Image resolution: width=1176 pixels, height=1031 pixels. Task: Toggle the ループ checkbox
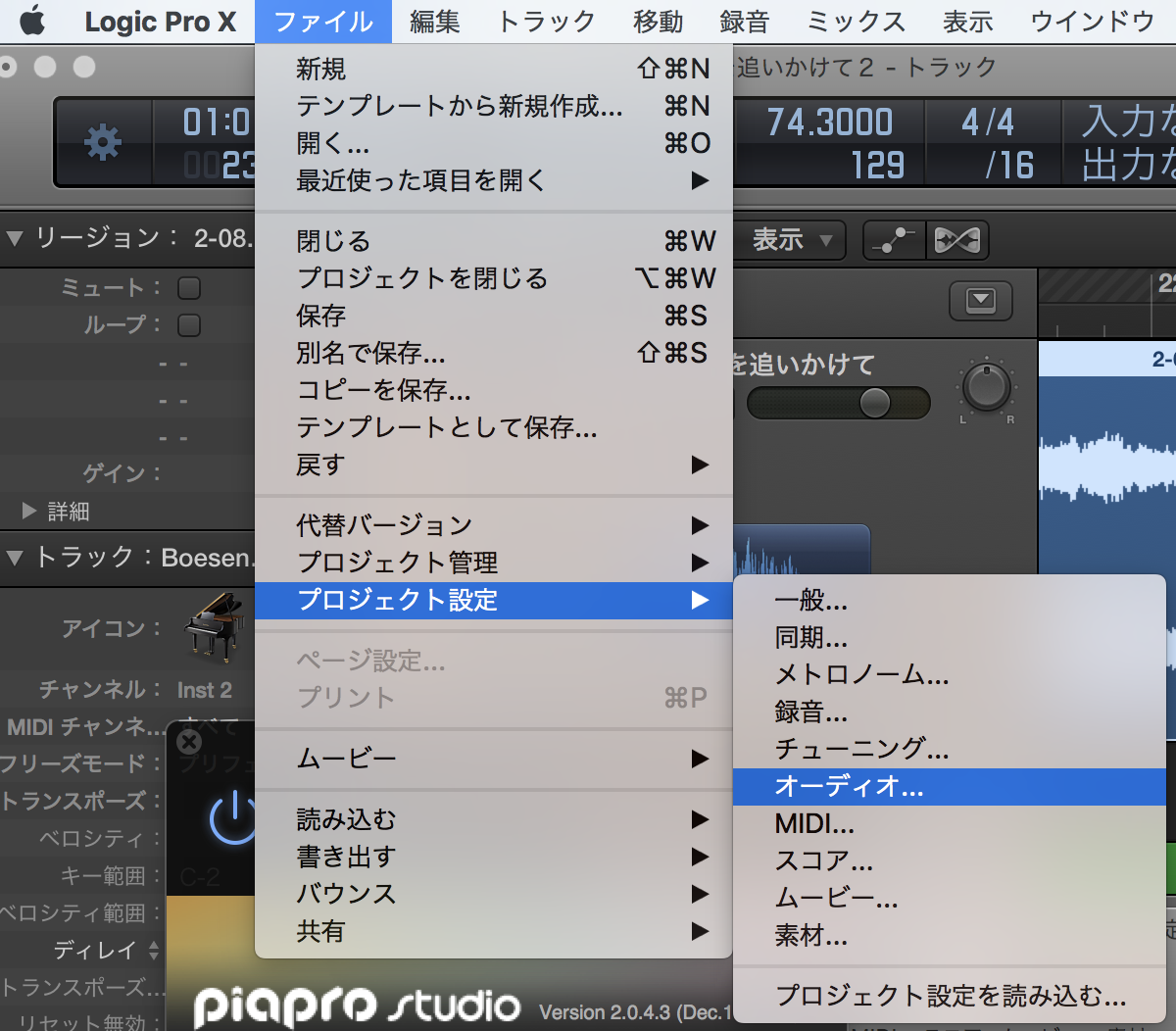tap(189, 325)
